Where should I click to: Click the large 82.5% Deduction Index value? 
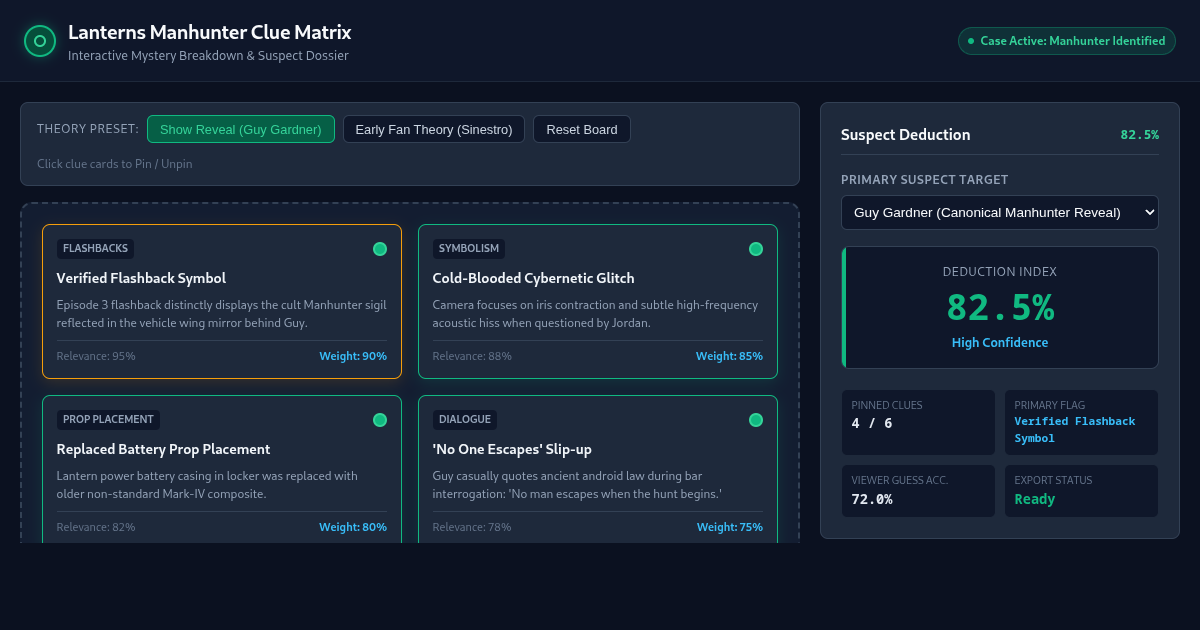point(1000,307)
